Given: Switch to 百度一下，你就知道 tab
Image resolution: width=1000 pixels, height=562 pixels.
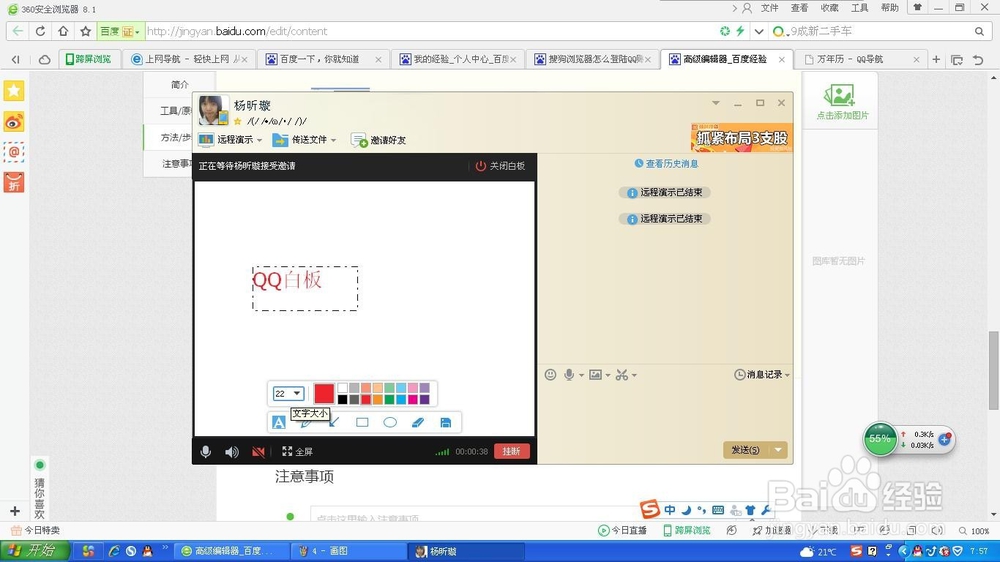Looking at the screenshot, I should tap(323, 59).
